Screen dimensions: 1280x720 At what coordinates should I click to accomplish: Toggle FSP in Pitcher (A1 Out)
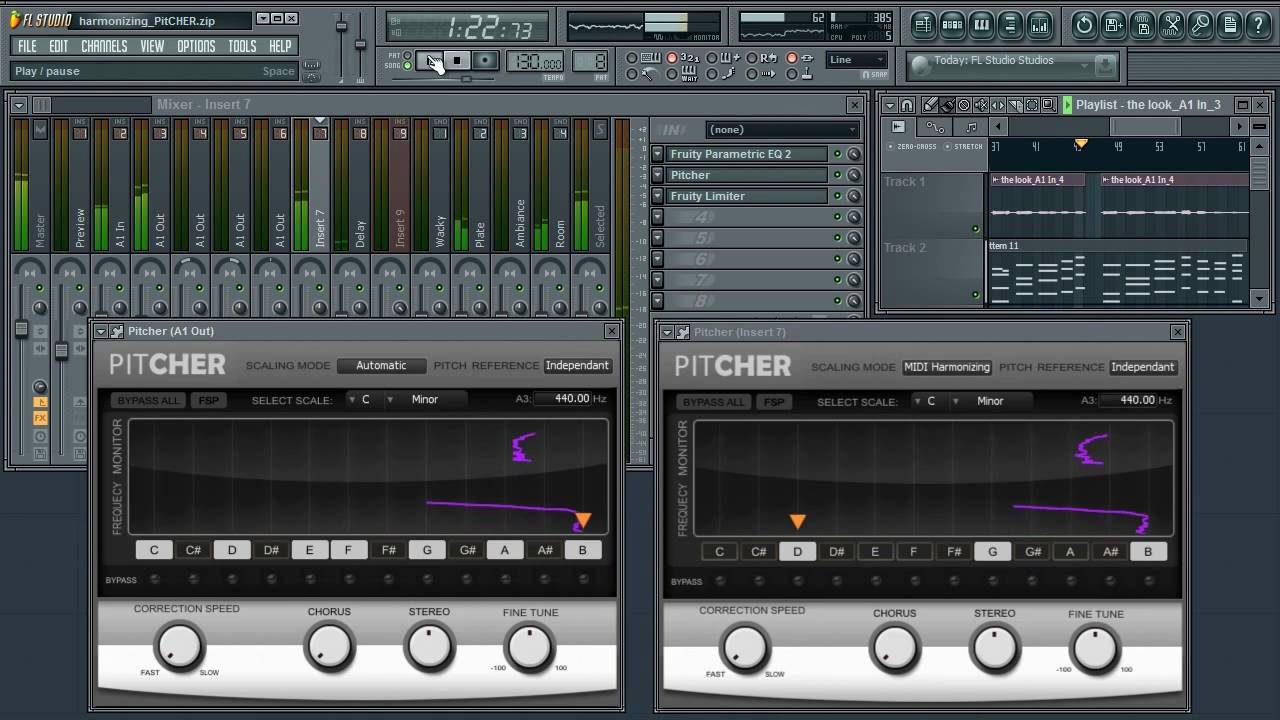(x=208, y=400)
